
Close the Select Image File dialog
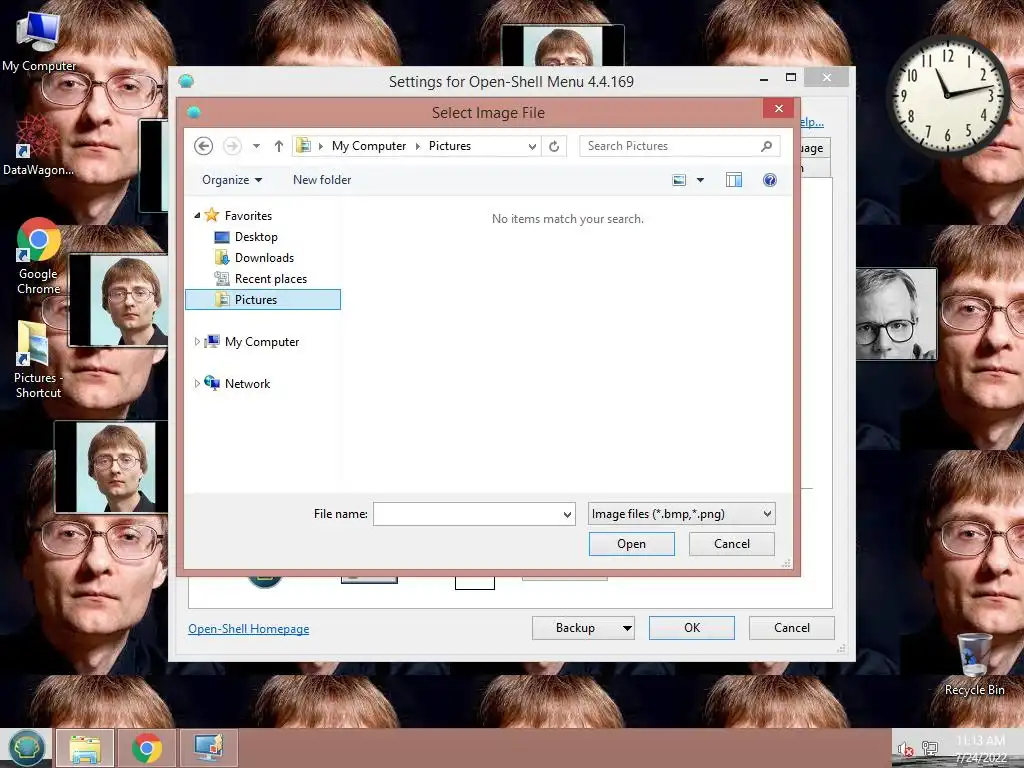tap(778, 108)
